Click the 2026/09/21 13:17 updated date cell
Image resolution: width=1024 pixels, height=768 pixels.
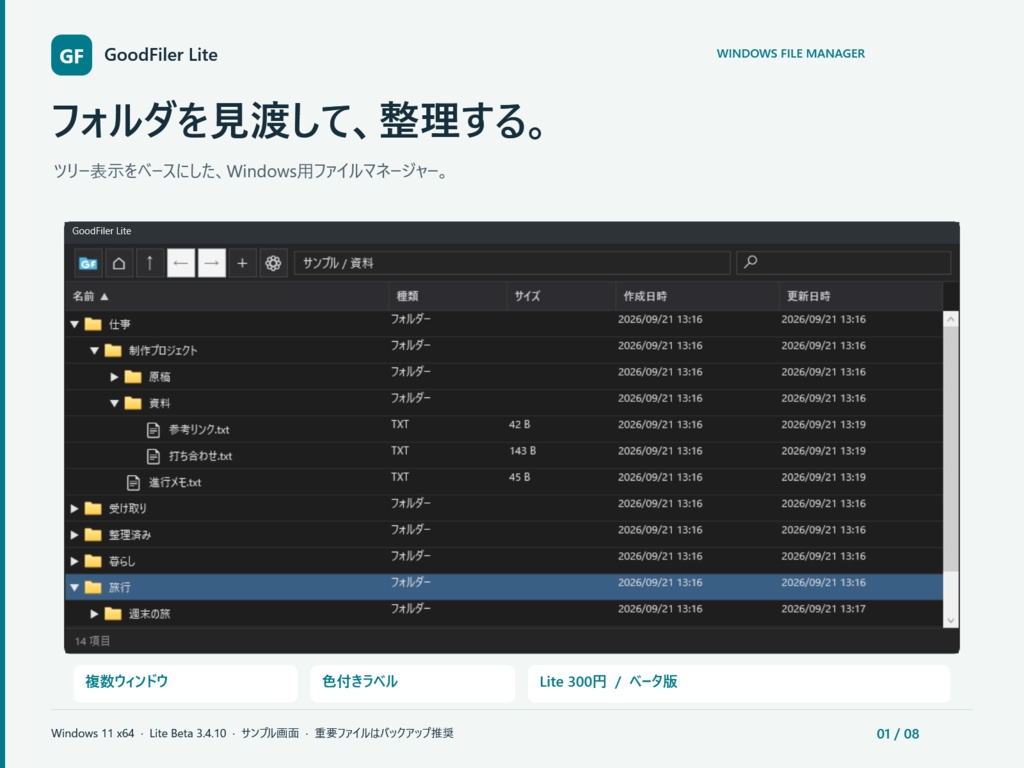824,609
